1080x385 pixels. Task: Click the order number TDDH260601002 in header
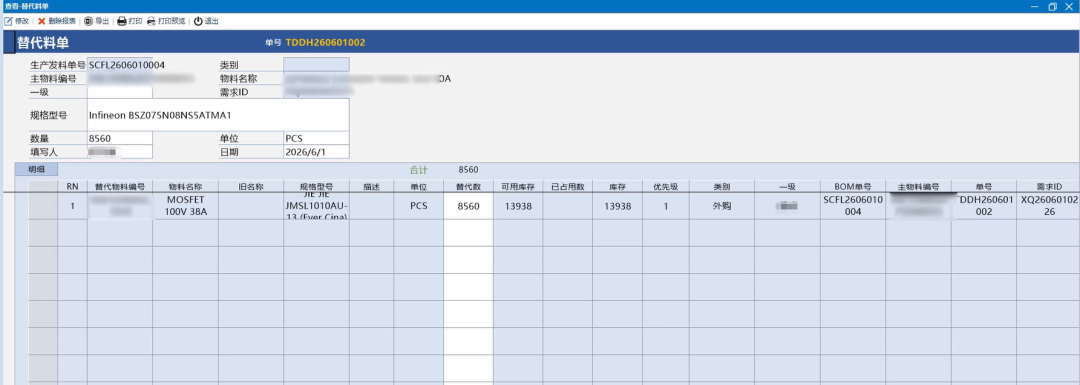[x=325, y=42]
